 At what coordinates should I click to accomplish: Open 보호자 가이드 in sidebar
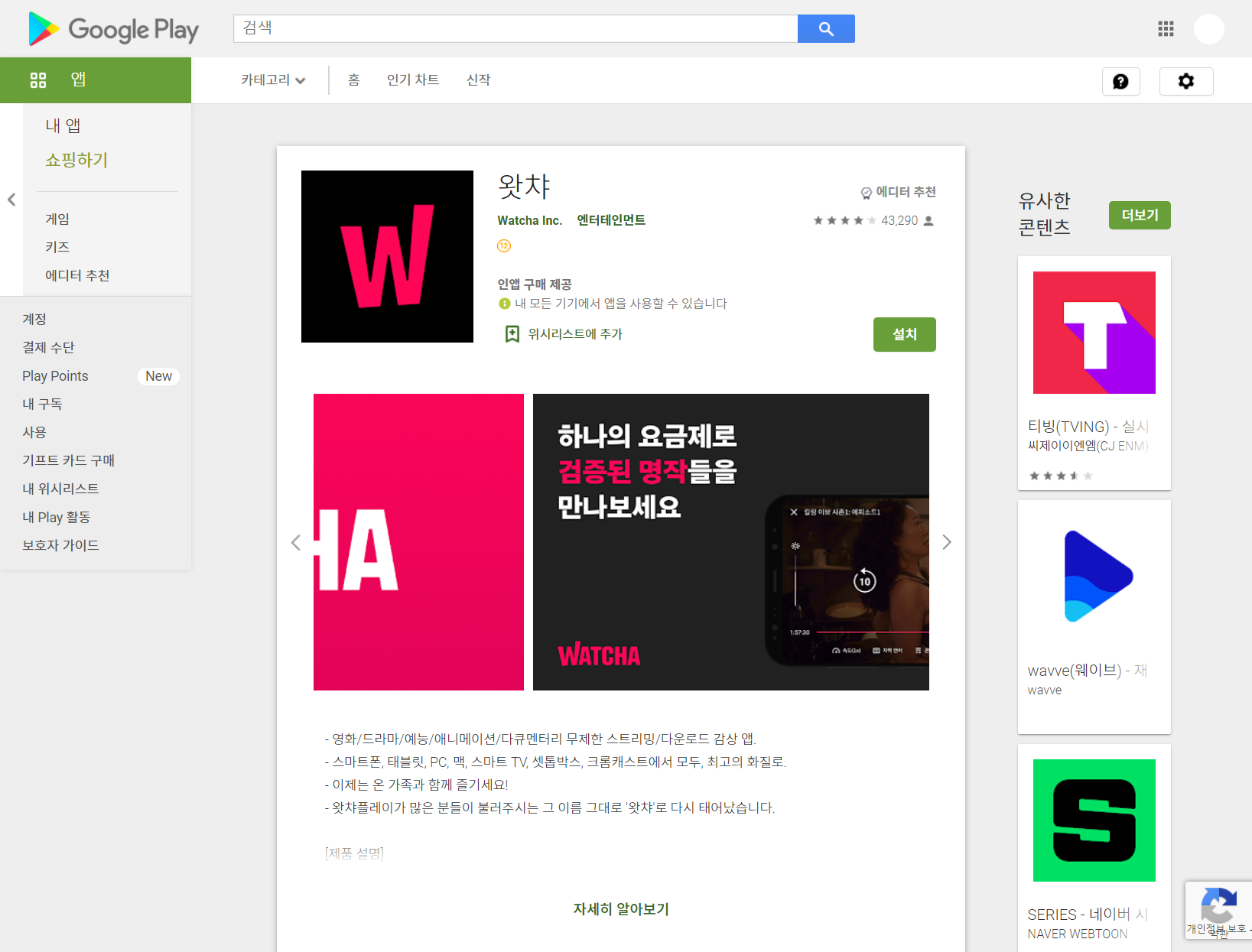coord(60,545)
